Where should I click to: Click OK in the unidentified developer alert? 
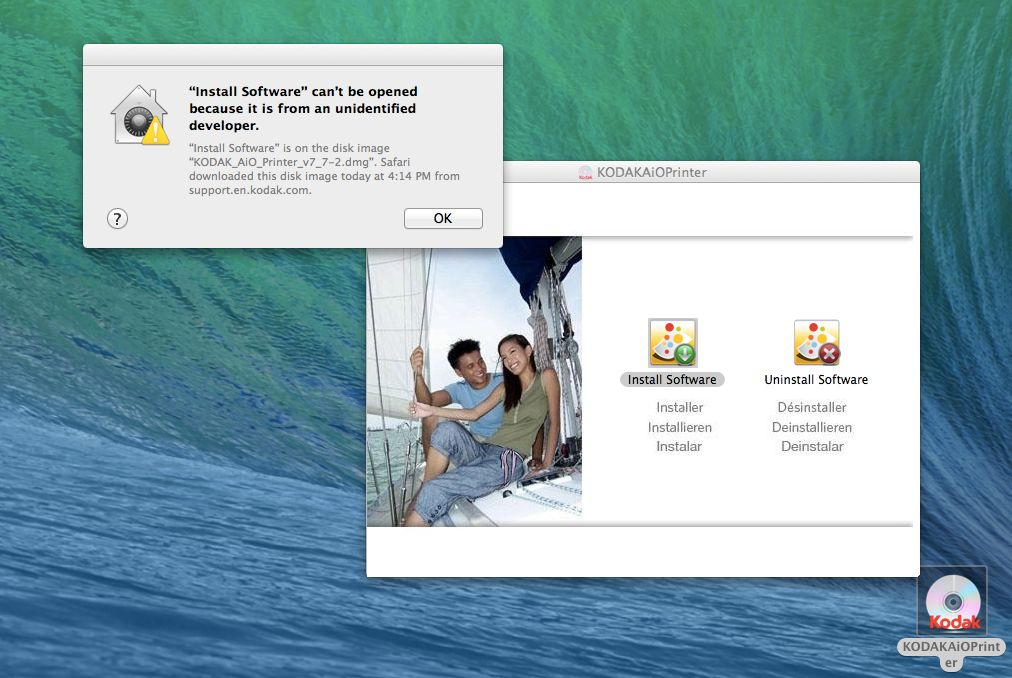[x=443, y=218]
